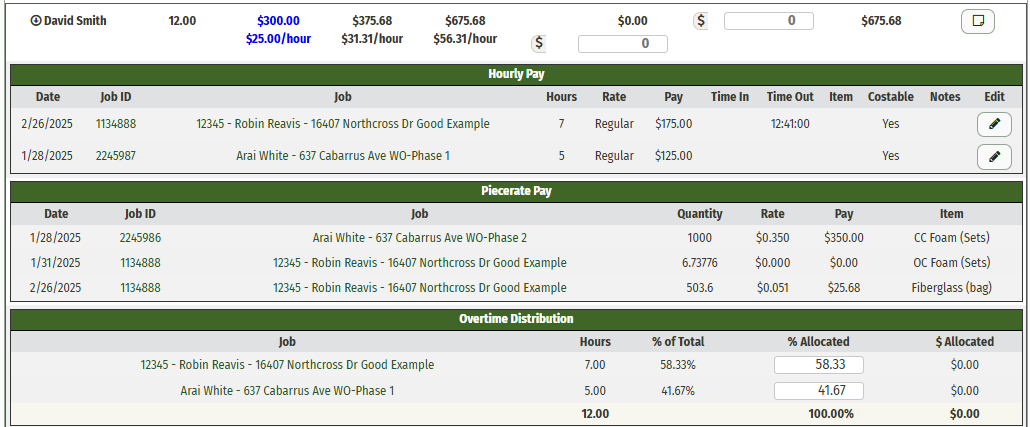Select the Piecerate Pay section header
The image size is (1030, 427).
tap(516, 191)
